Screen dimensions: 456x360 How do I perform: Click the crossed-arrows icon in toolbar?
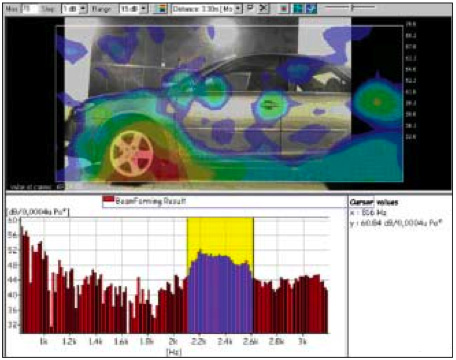point(263,9)
